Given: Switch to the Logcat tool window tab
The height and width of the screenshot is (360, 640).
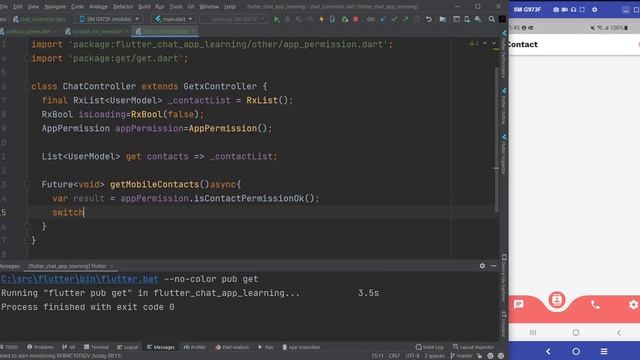Looking at the screenshot, I should [x=127, y=347].
